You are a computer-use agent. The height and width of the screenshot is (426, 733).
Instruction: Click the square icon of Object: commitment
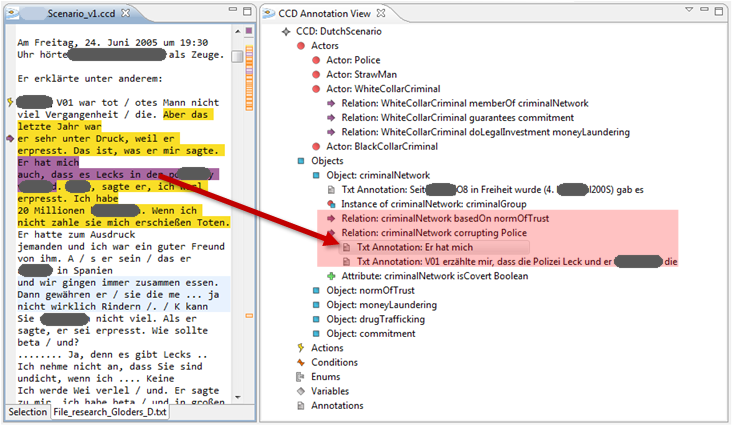[316, 334]
